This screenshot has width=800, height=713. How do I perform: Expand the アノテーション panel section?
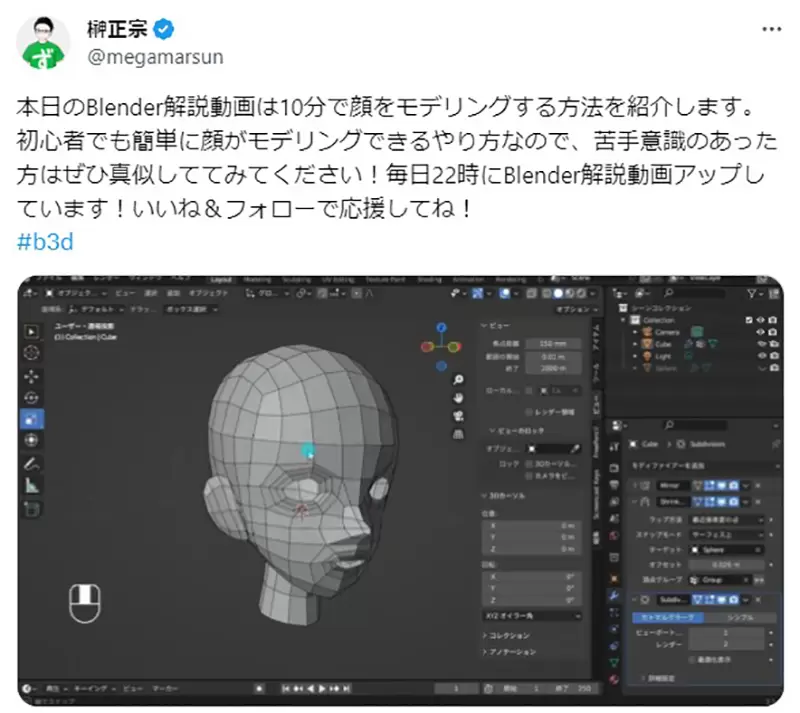tap(510, 652)
